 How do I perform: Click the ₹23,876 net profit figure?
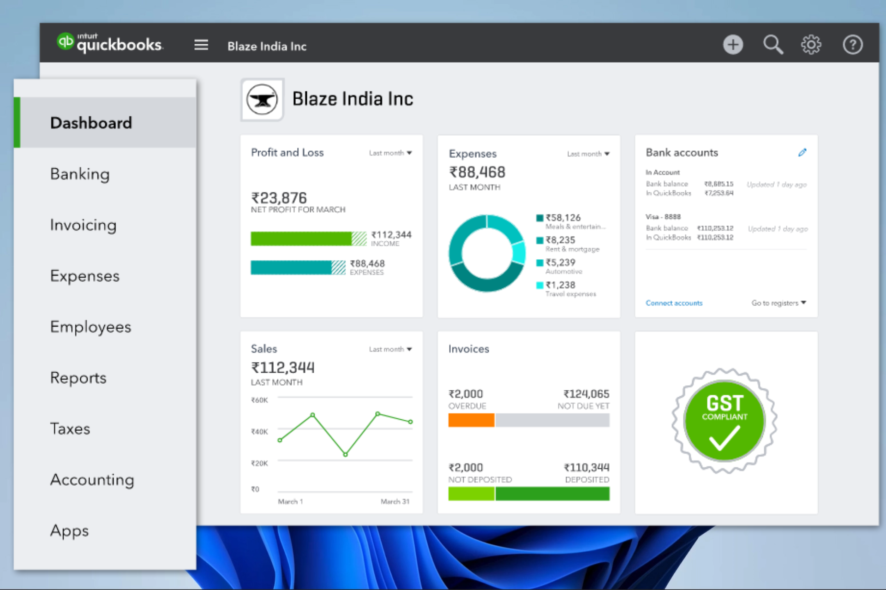pyautogui.click(x=279, y=198)
